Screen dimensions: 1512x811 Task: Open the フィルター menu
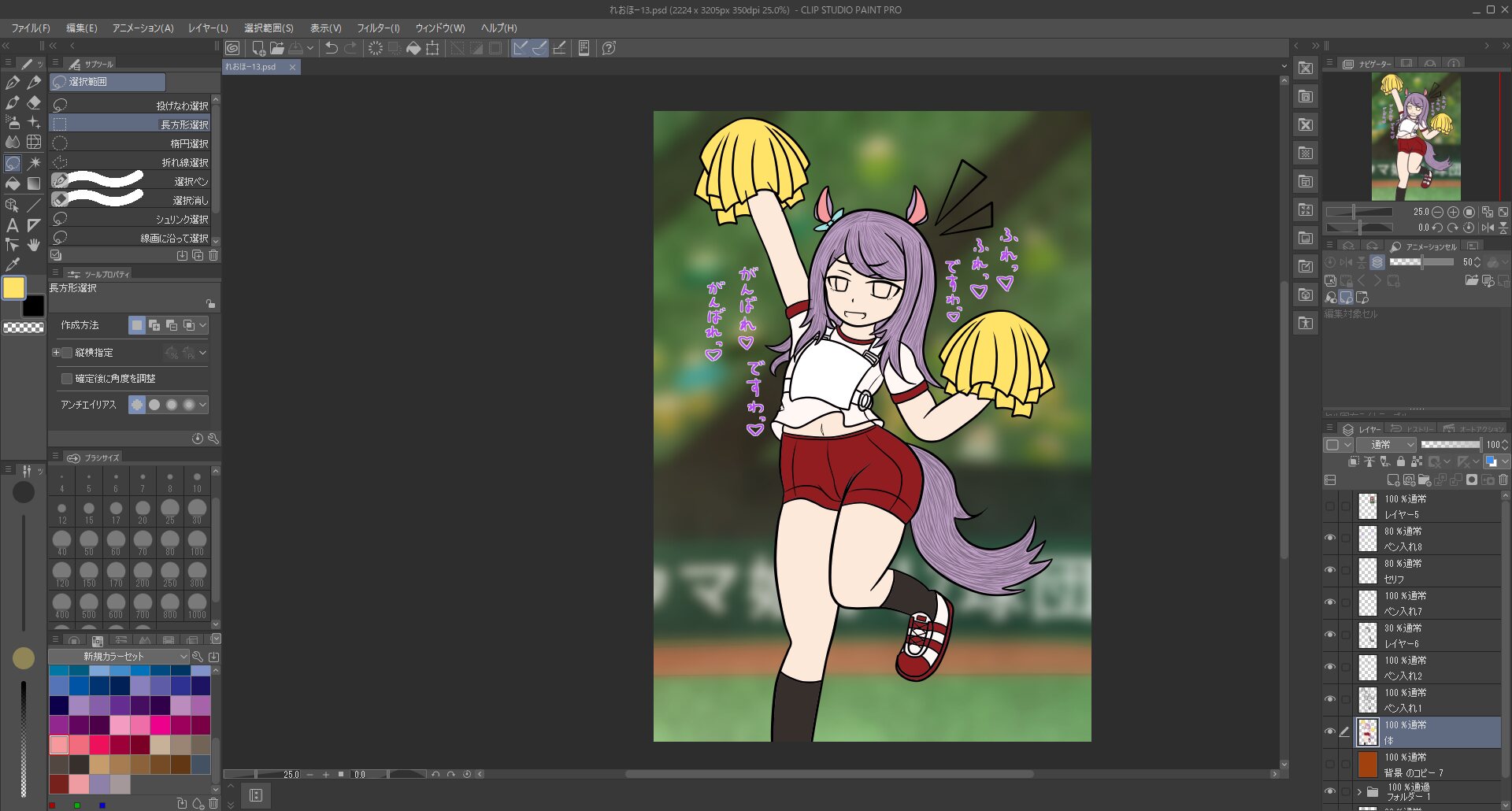pos(378,28)
